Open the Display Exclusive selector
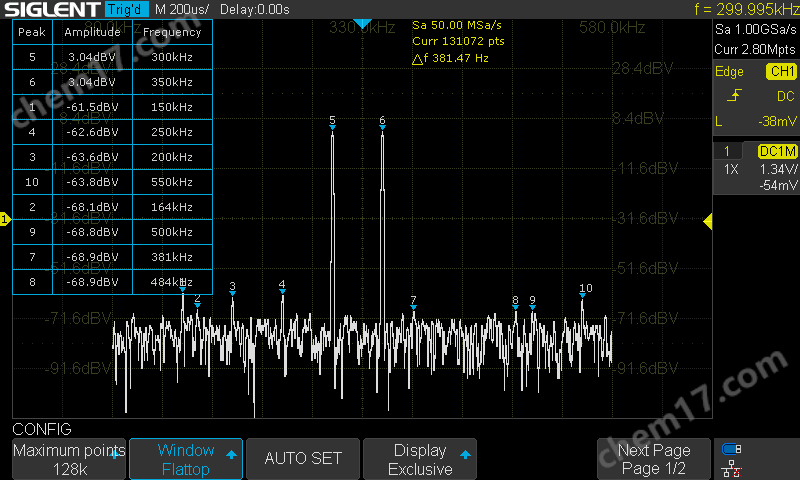The width and height of the screenshot is (800, 480). [x=420, y=459]
